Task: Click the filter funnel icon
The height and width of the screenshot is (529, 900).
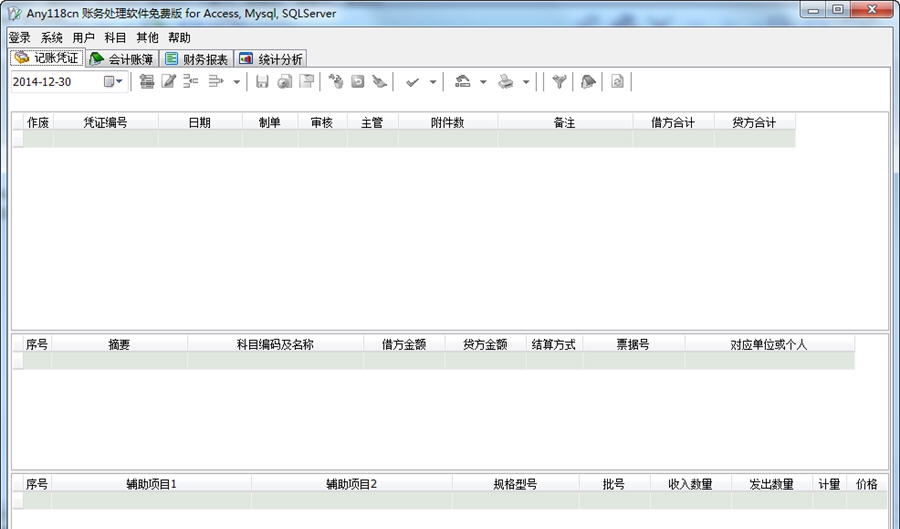Action: pos(559,81)
